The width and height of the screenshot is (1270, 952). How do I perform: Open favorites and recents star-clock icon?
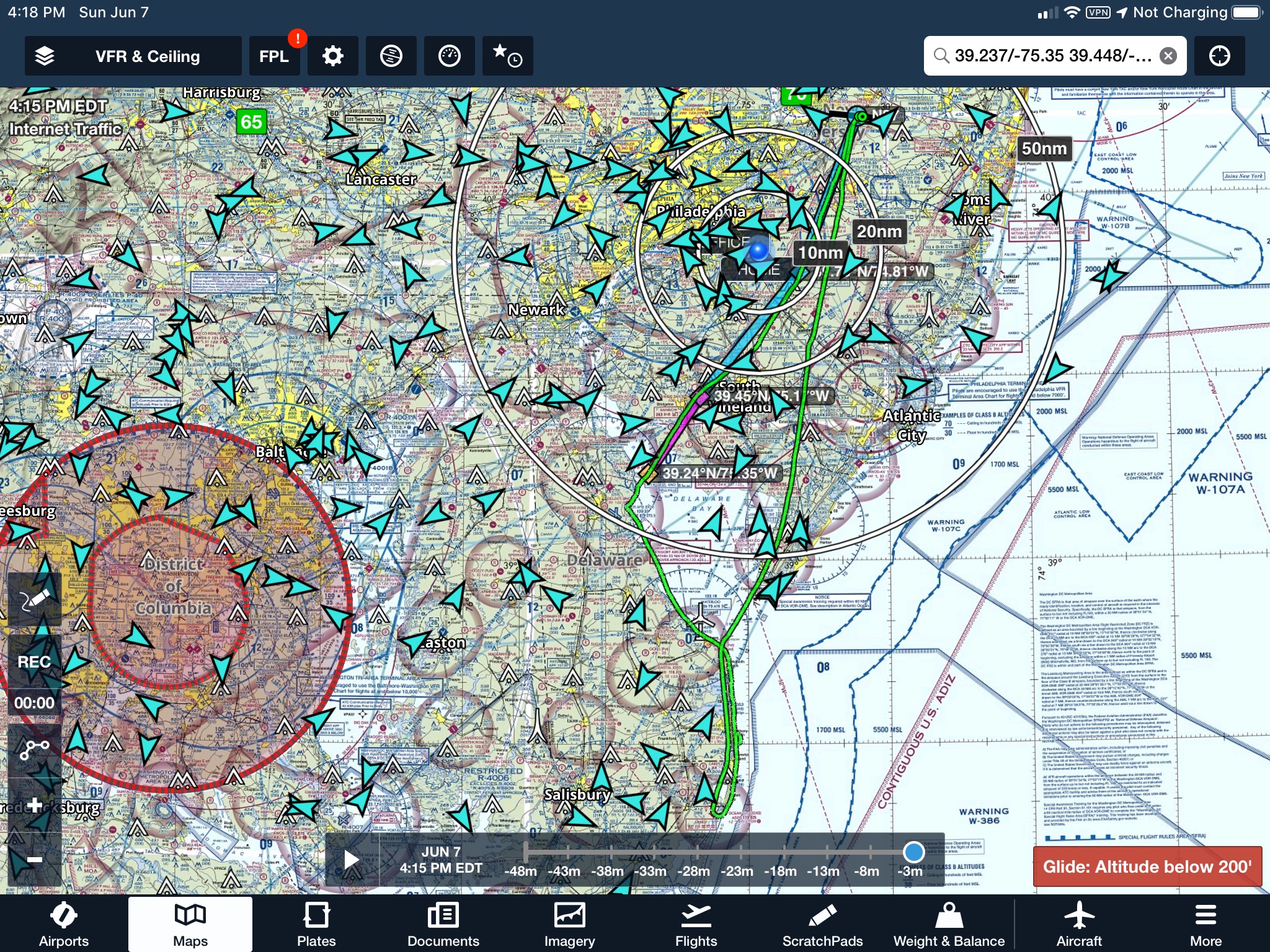coord(507,56)
